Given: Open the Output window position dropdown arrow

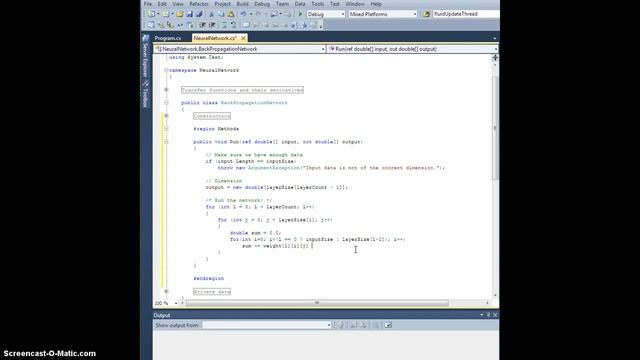Looking at the screenshot, I should click(482, 315).
